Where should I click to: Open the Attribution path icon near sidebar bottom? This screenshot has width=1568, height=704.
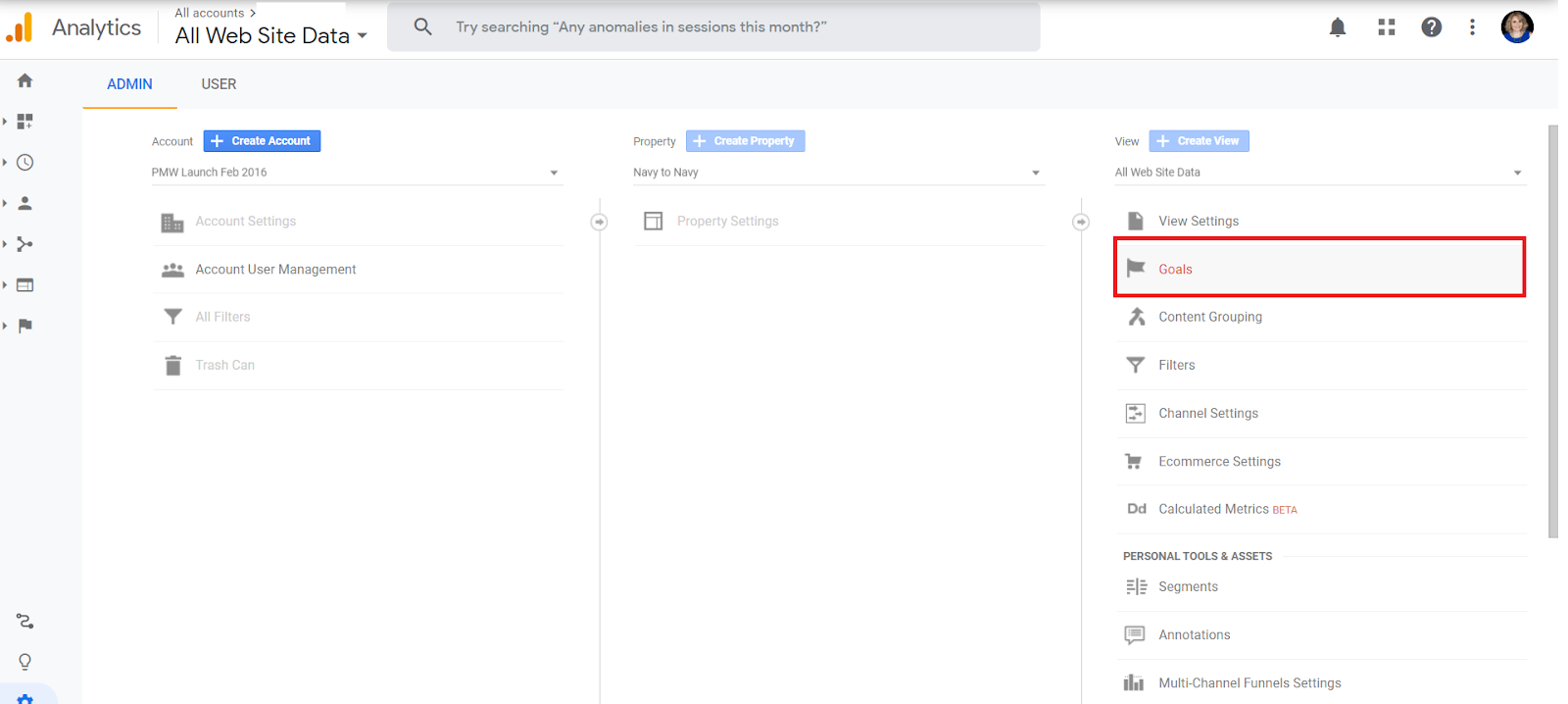[x=25, y=621]
